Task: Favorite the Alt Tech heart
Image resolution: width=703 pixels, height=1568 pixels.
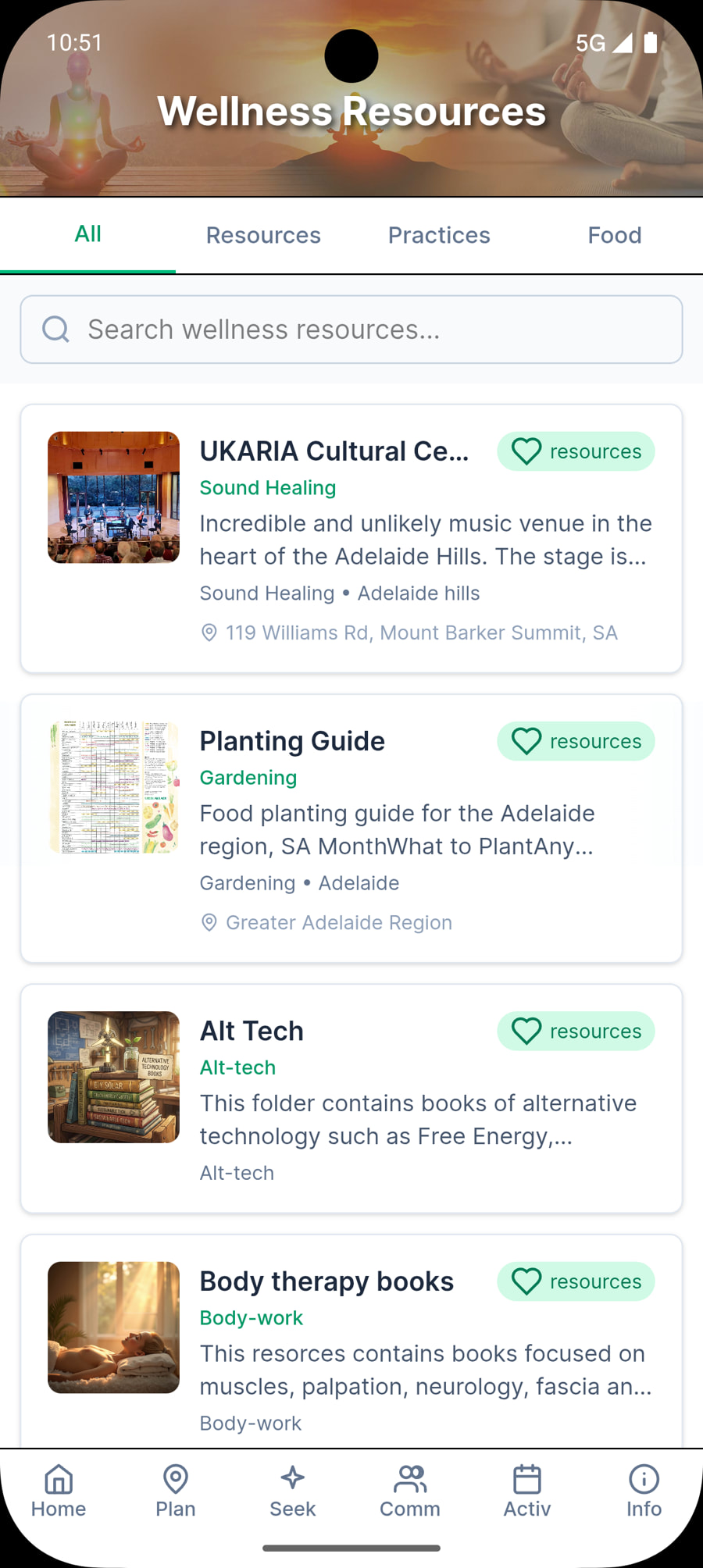Action: [x=526, y=1031]
